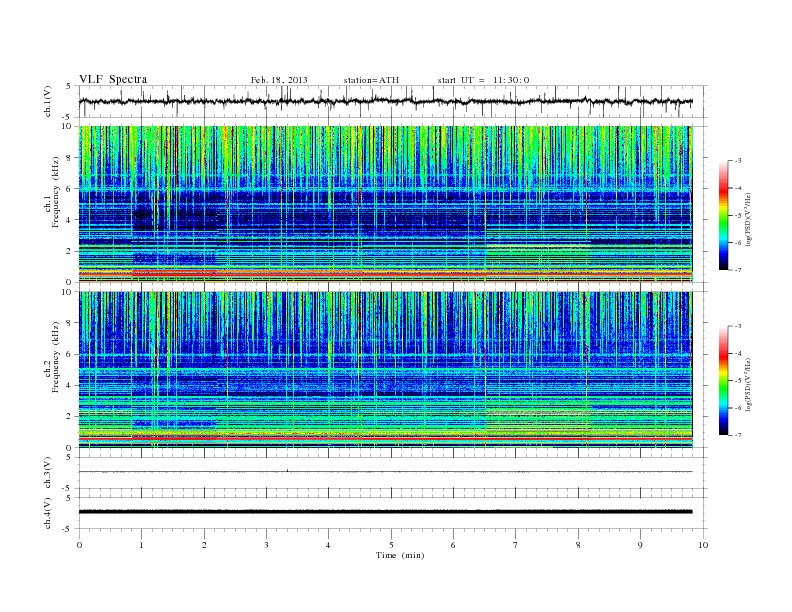Screen dimensions: 792x612
Task: Click the ch.1 voltage waveform trace
Action: 386,101
